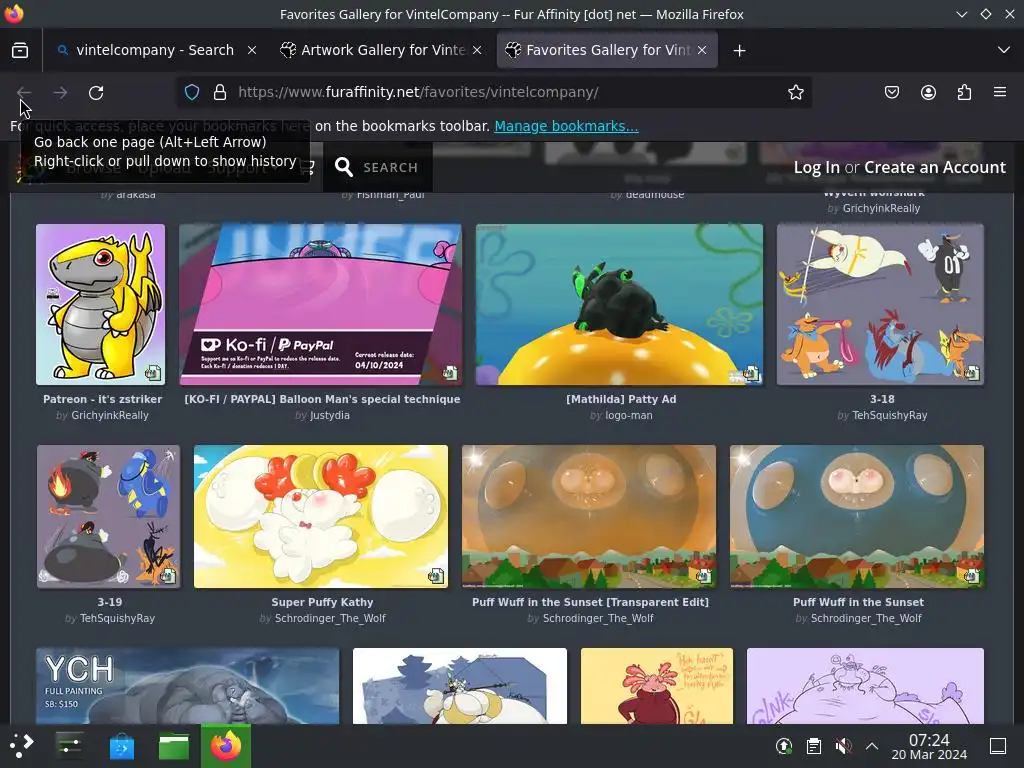The width and height of the screenshot is (1024, 768).
Task: Open Balloon Man's special technique thumbnail
Action: pos(320,304)
